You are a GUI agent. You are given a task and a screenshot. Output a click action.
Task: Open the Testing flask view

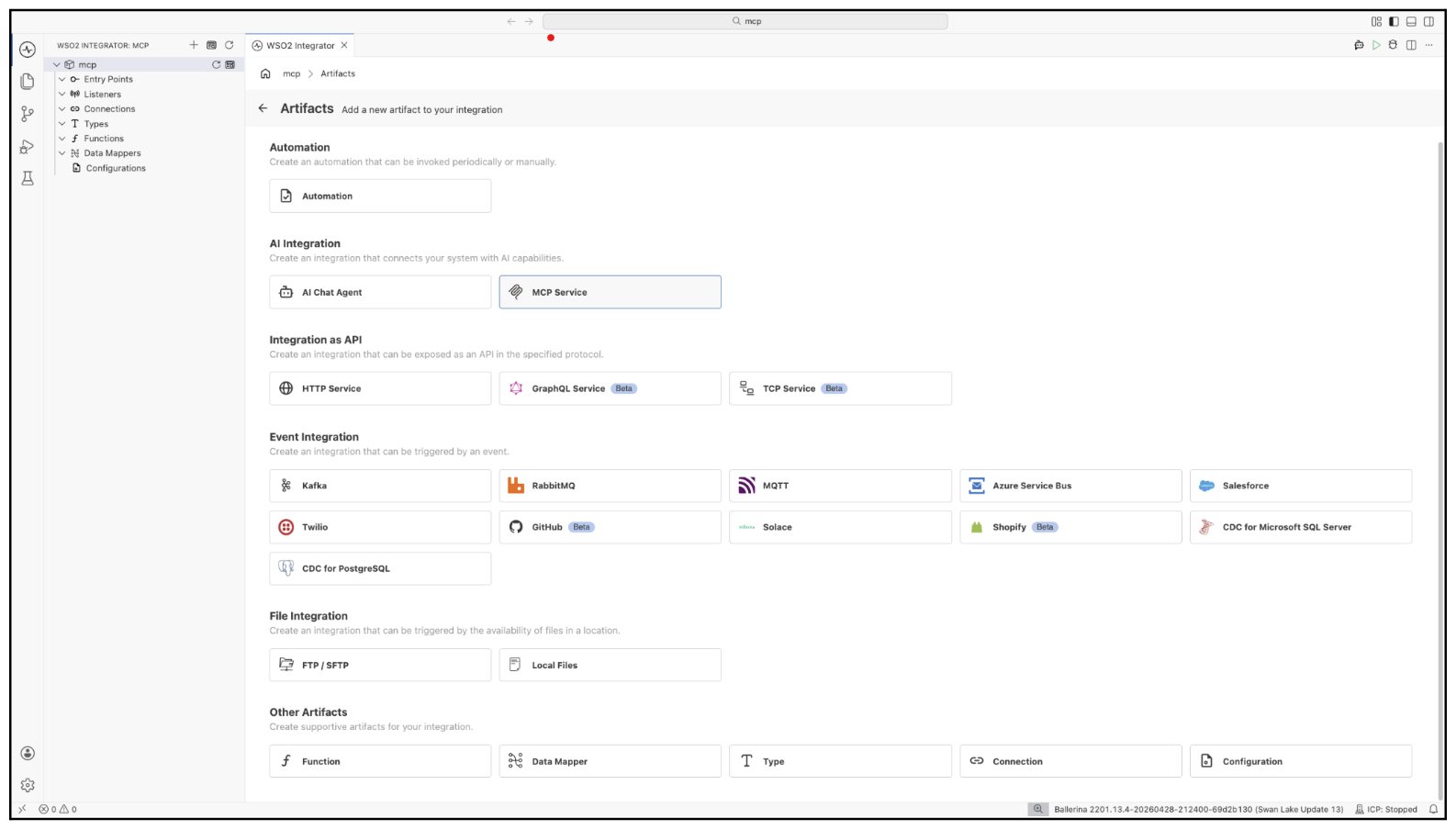pyautogui.click(x=28, y=178)
